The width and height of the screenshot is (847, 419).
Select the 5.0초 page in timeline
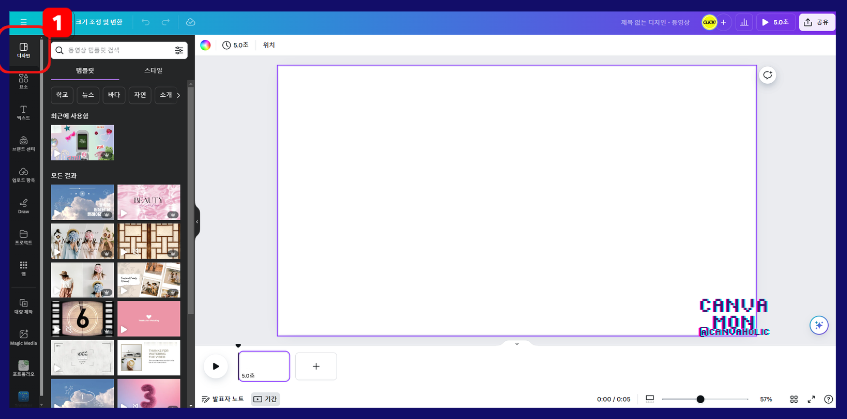click(264, 366)
